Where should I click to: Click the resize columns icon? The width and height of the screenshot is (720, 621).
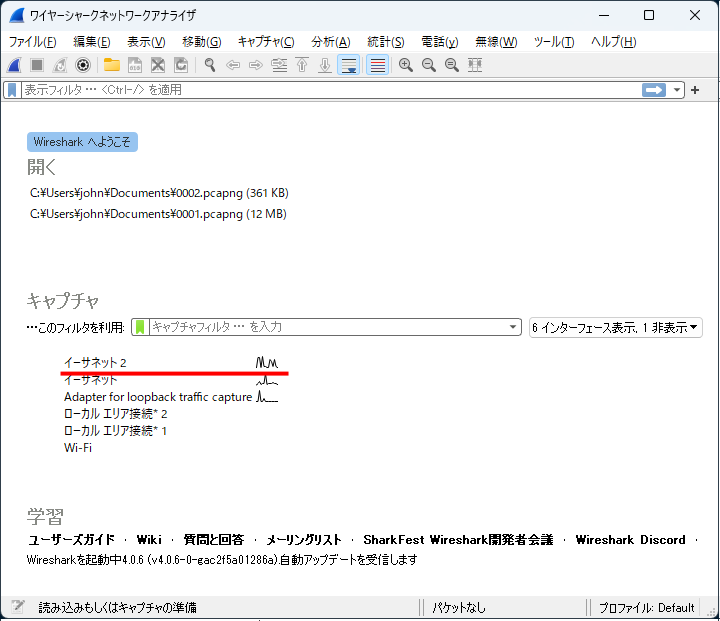click(475, 65)
